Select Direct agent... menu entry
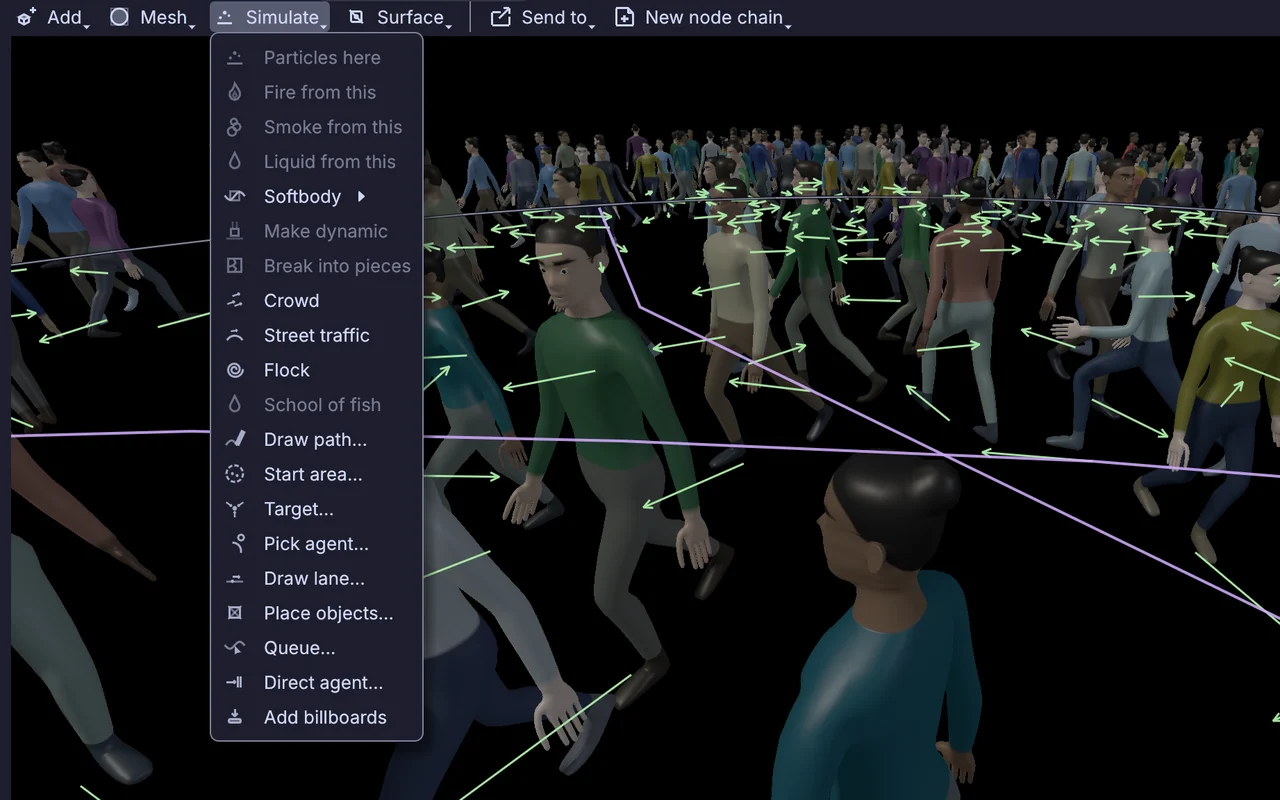This screenshot has height=800, width=1280. point(316,682)
